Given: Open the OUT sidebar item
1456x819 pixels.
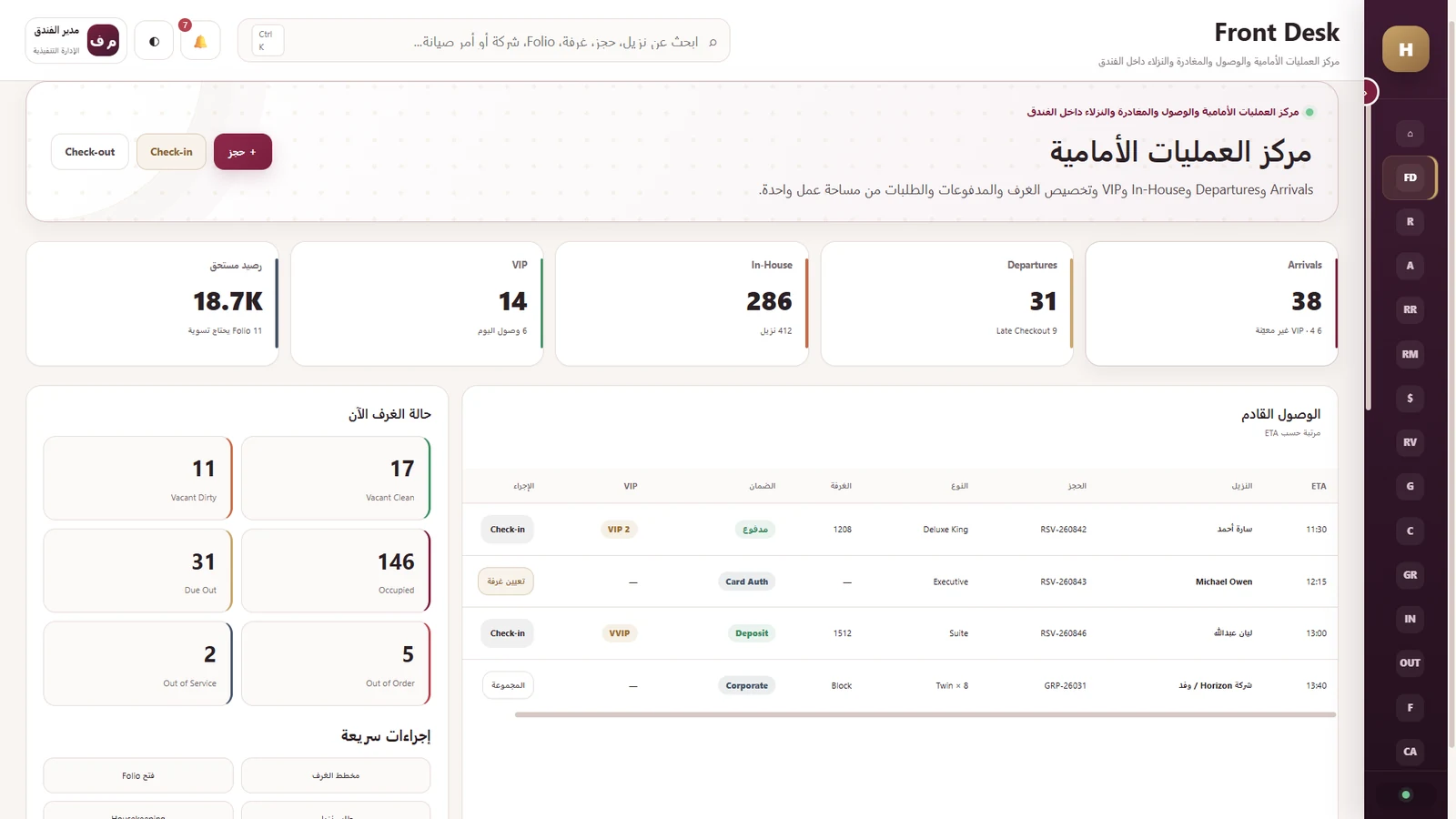Looking at the screenshot, I should 1410,662.
